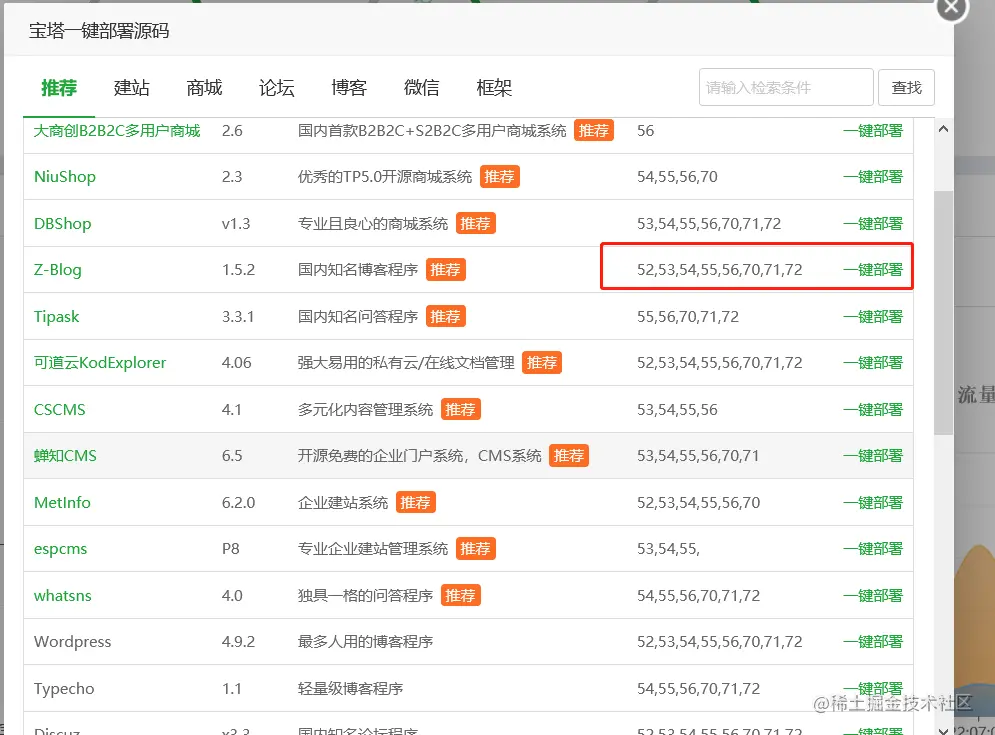The image size is (995, 735).
Task: Deploy NiuShop with 一键部署
Action: [873, 176]
